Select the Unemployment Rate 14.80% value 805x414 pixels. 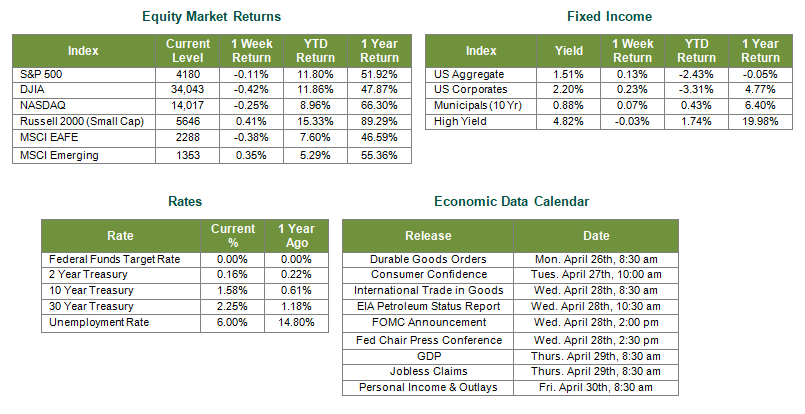click(x=296, y=323)
